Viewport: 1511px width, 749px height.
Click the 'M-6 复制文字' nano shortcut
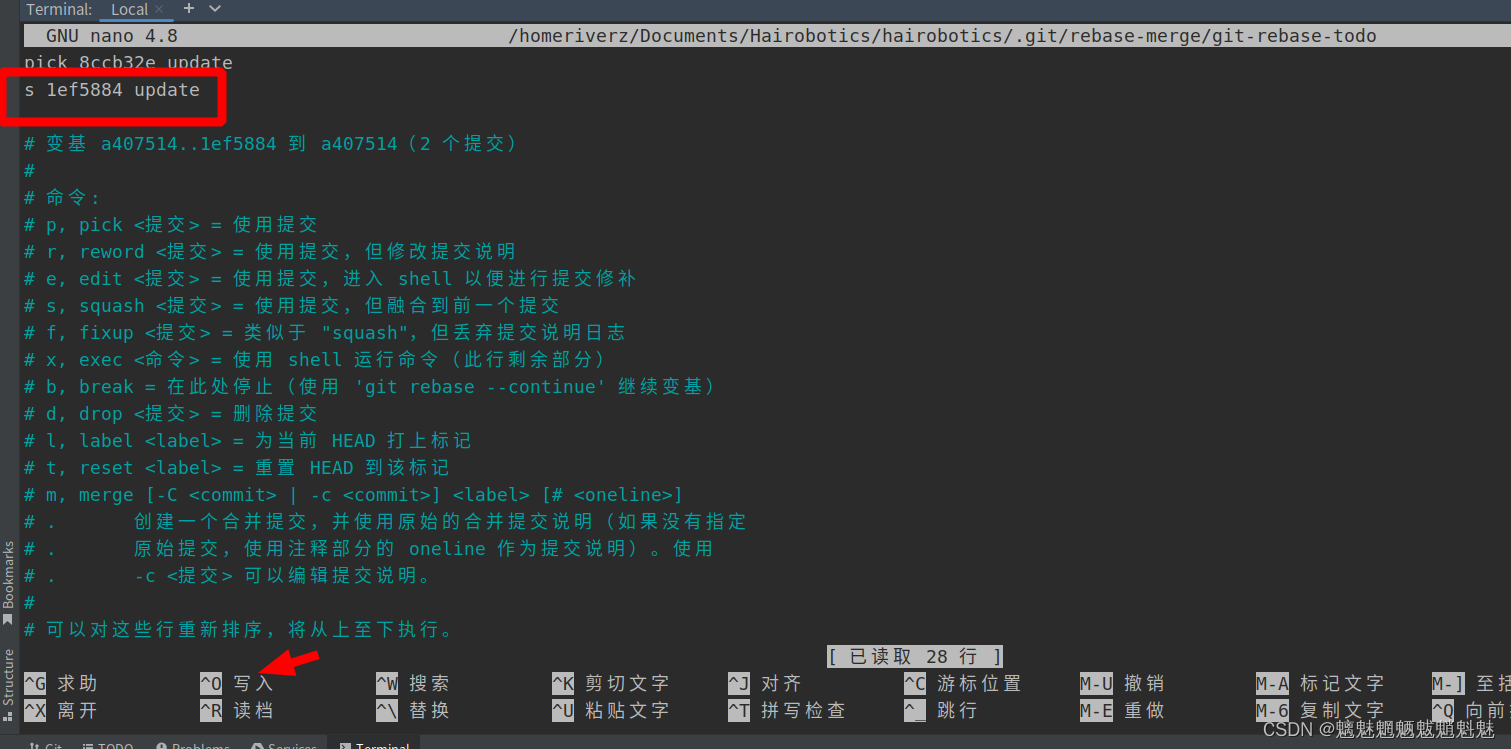[x=1320, y=711]
